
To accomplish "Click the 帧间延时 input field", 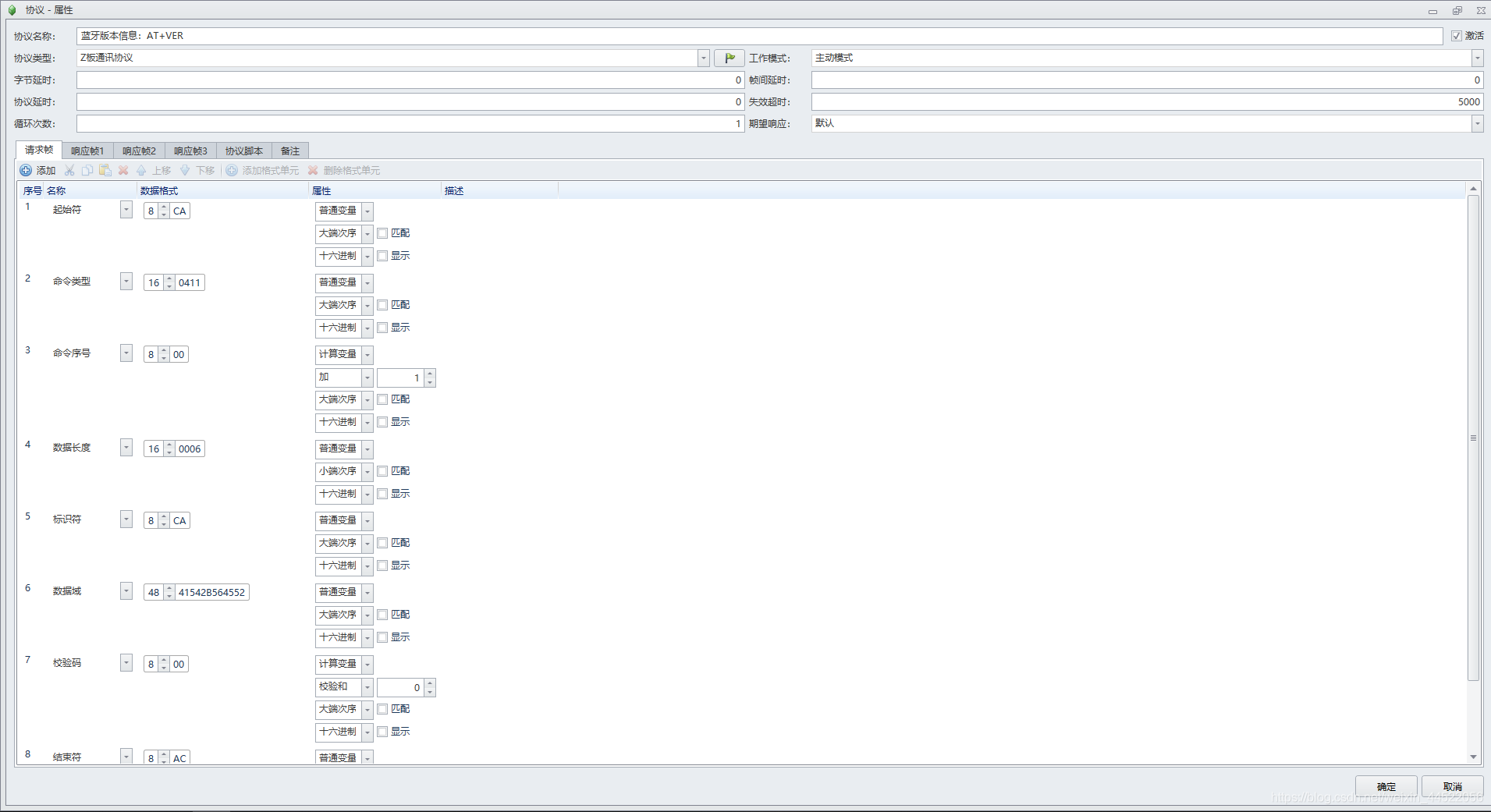I will tap(1147, 80).
